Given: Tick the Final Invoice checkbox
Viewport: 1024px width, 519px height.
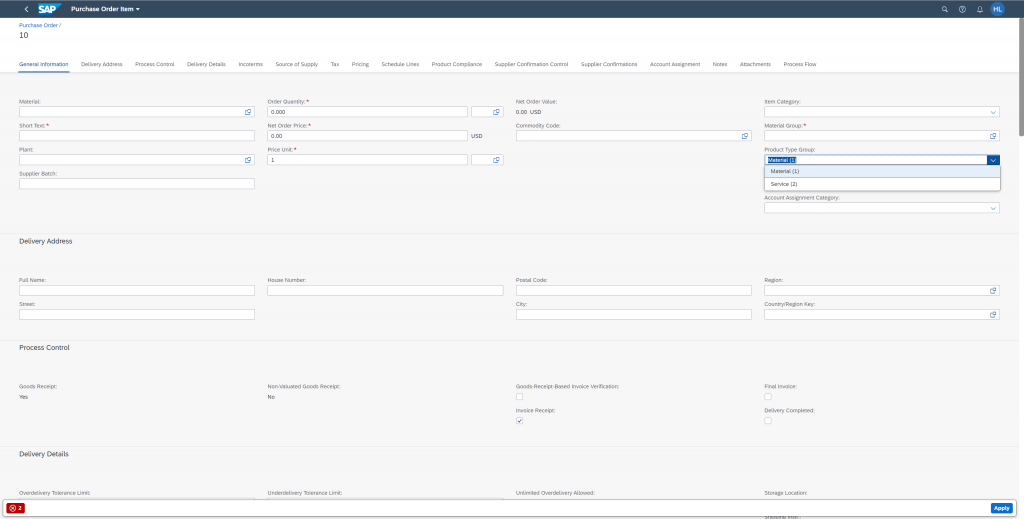Looking at the screenshot, I should 768,397.
